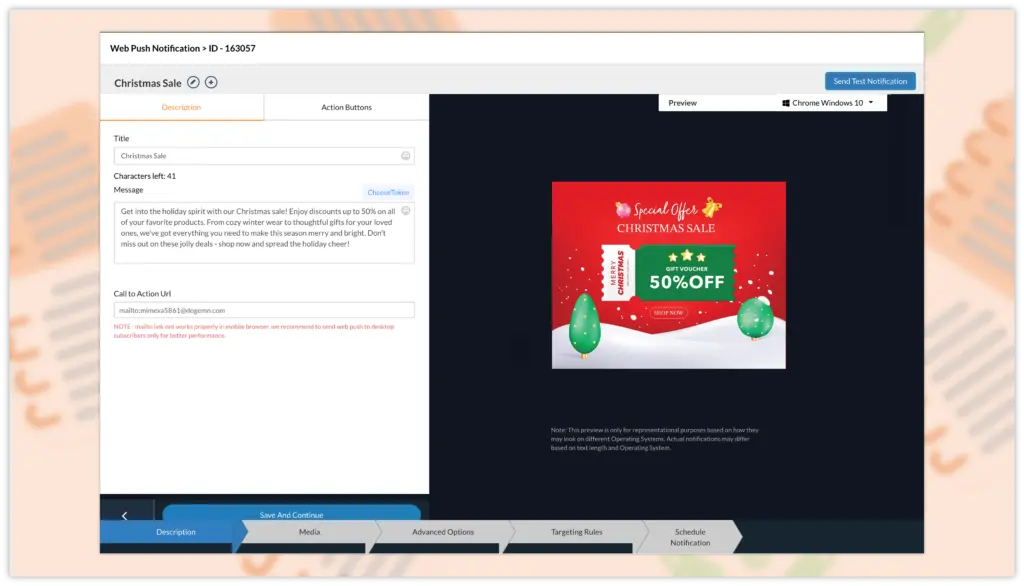Navigate to the Schedule Notification step
The height and width of the screenshot is (586, 1024).
(x=690, y=537)
